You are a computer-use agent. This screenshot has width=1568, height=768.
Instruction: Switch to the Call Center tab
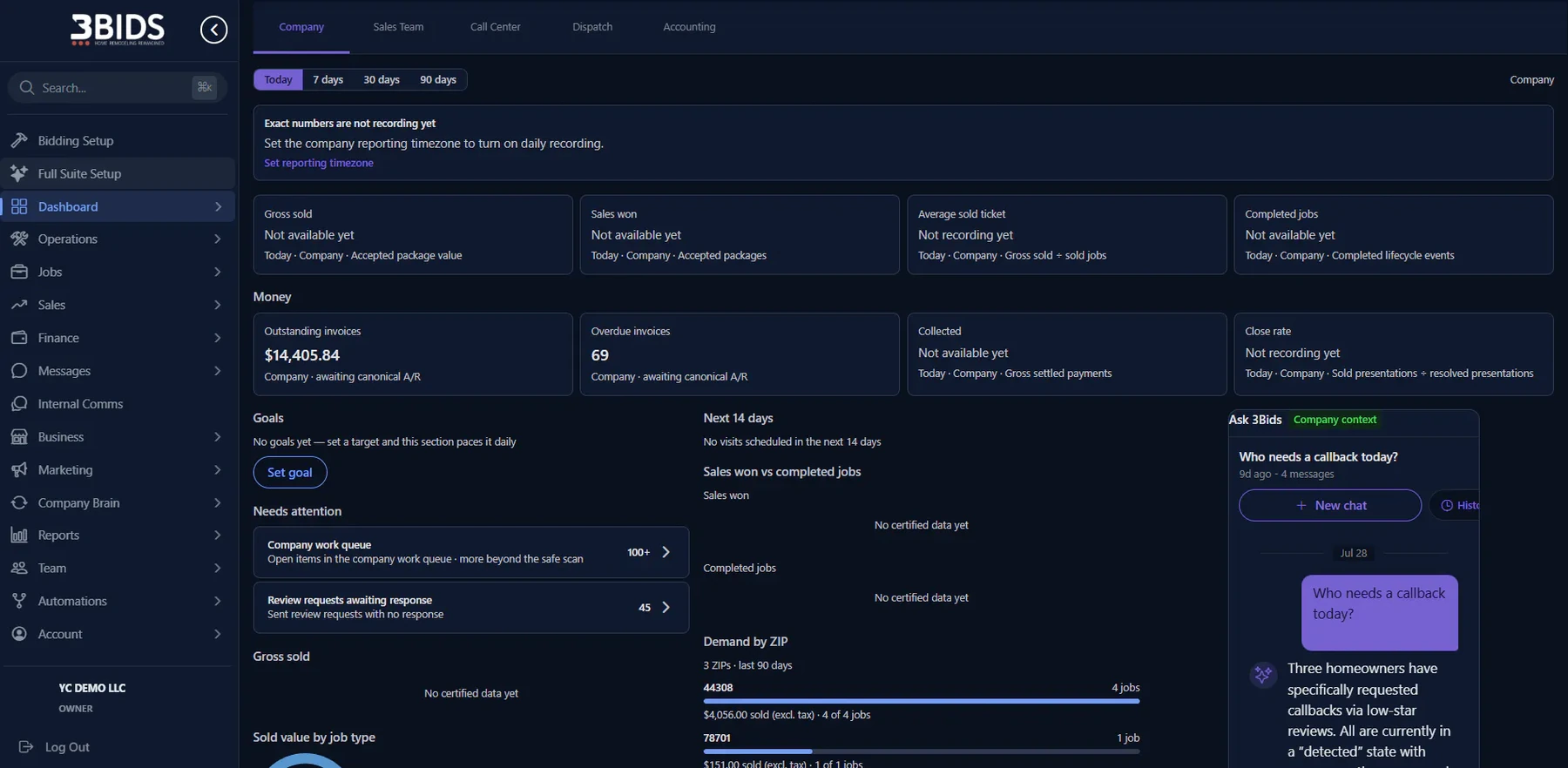(495, 27)
